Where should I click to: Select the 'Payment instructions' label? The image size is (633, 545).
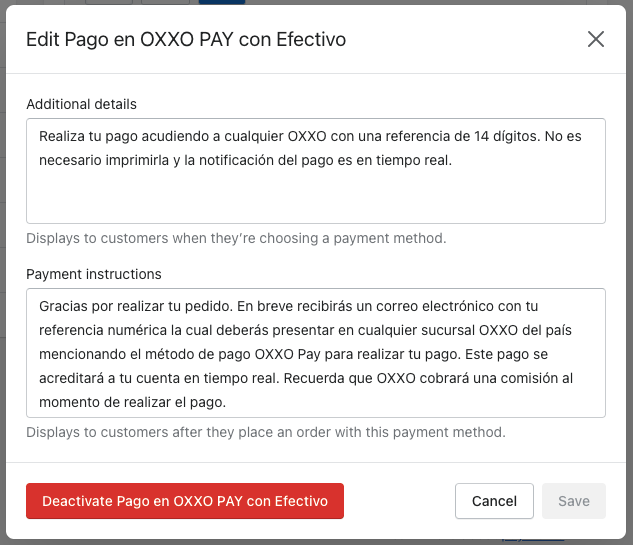pyautogui.click(x=94, y=274)
